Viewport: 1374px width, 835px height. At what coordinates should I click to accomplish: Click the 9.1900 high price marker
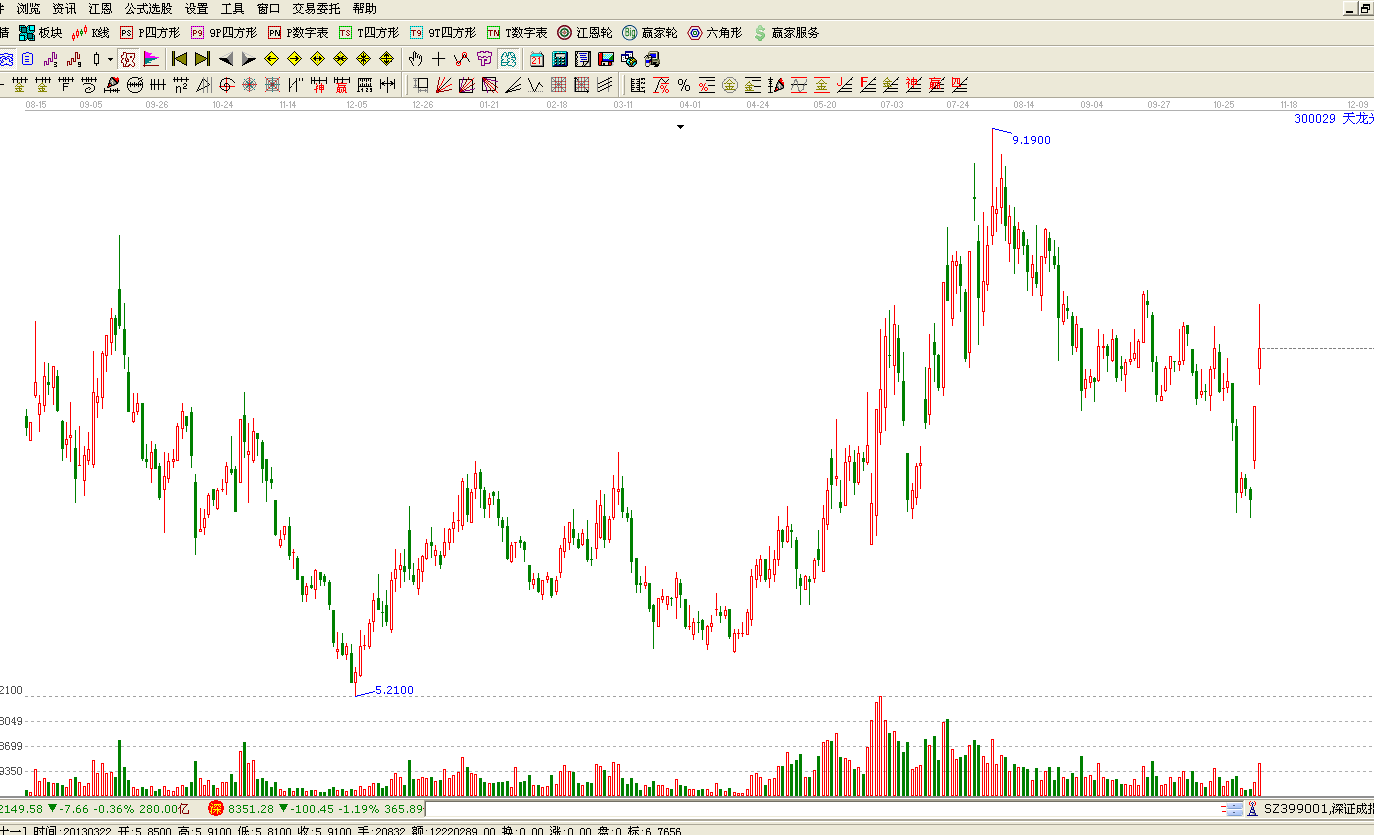point(1031,140)
